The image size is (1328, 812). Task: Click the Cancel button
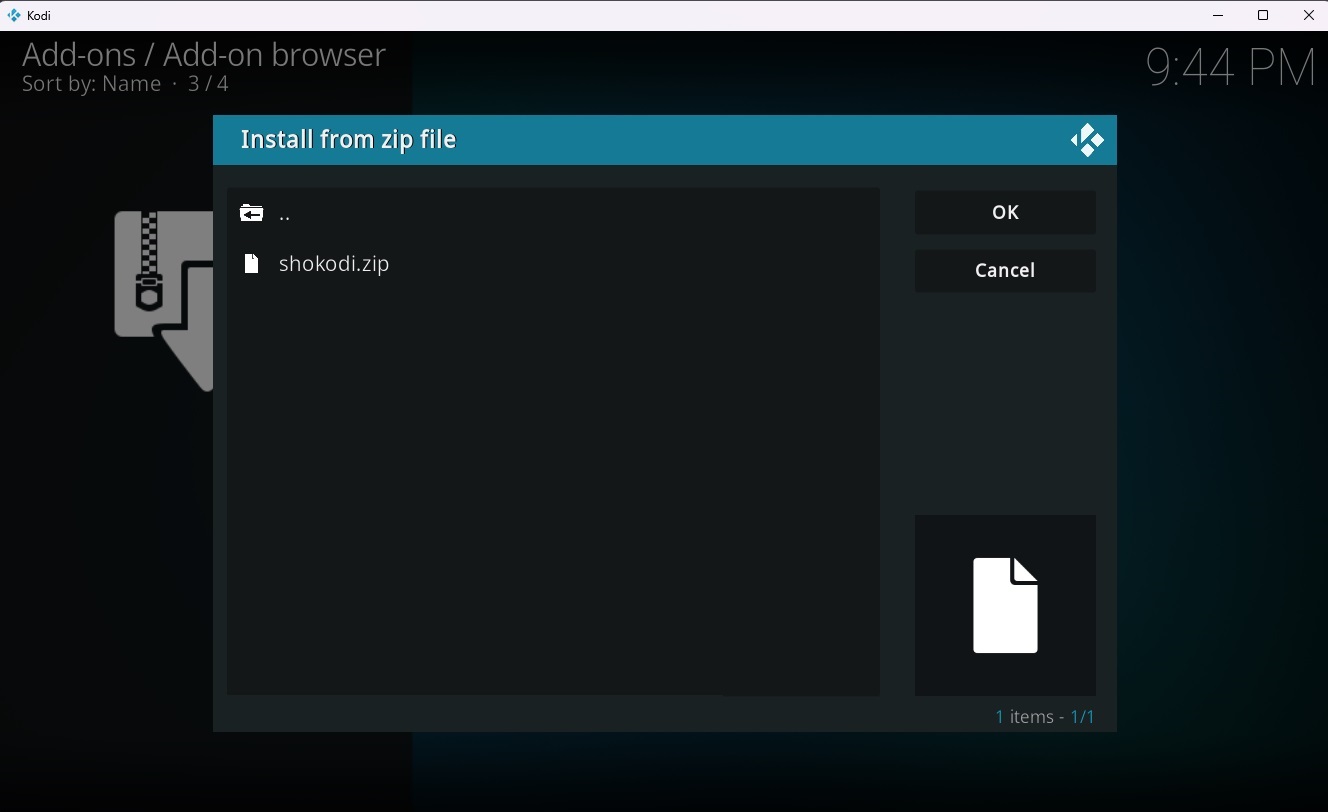(1005, 270)
